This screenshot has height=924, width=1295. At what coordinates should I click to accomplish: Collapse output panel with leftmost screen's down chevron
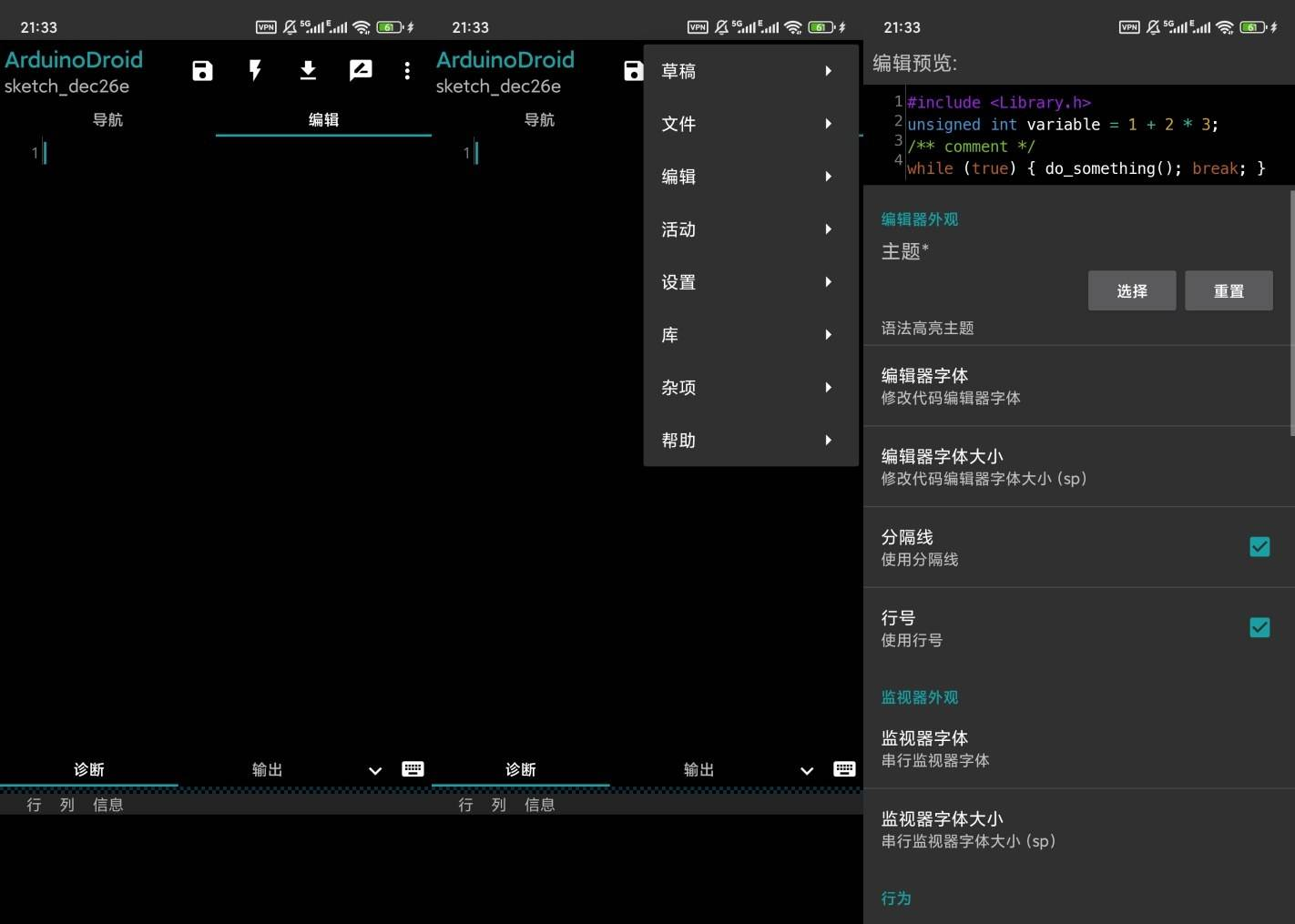point(374,770)
